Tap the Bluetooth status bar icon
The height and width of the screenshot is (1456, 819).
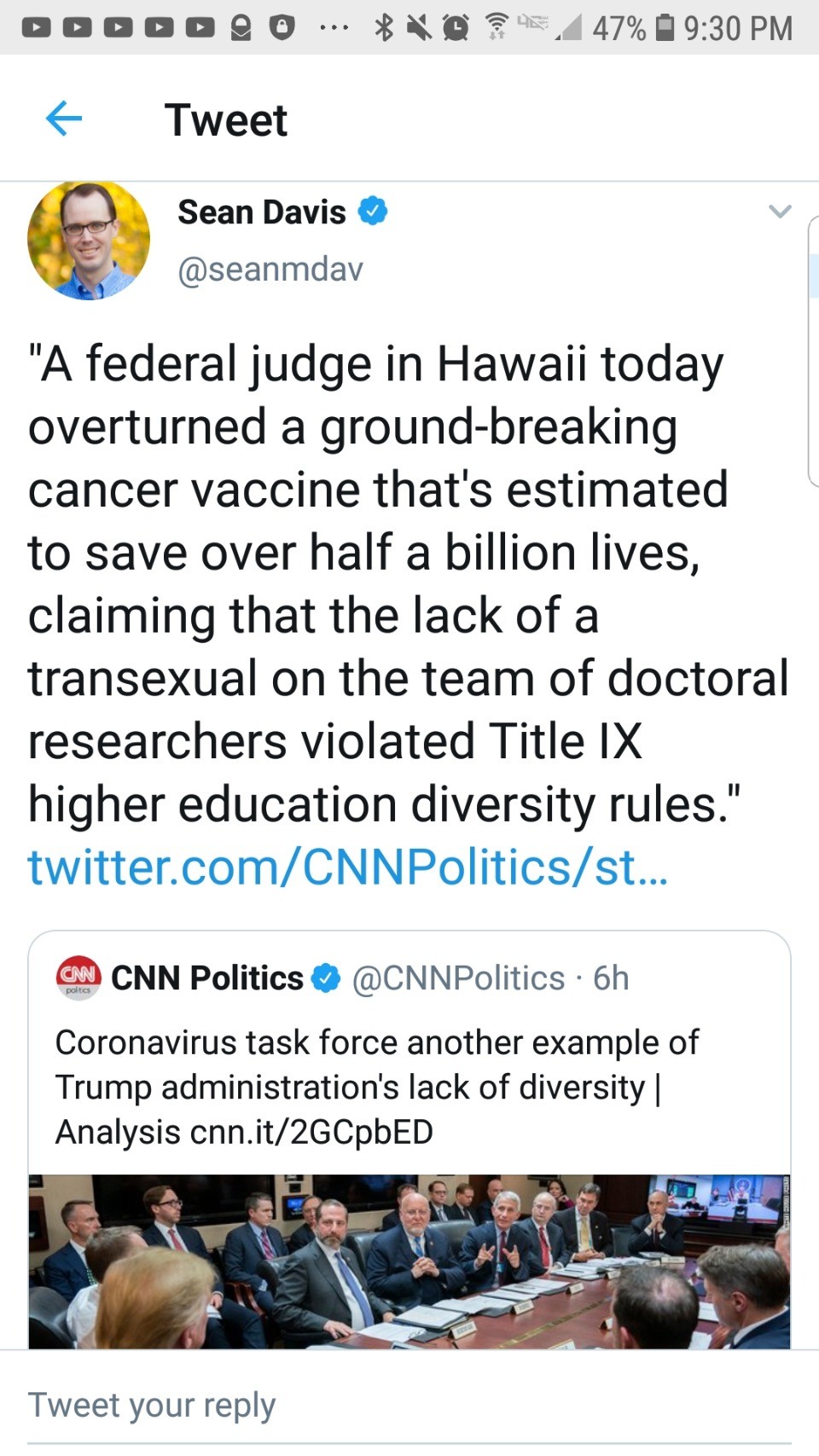coord(384,27)
